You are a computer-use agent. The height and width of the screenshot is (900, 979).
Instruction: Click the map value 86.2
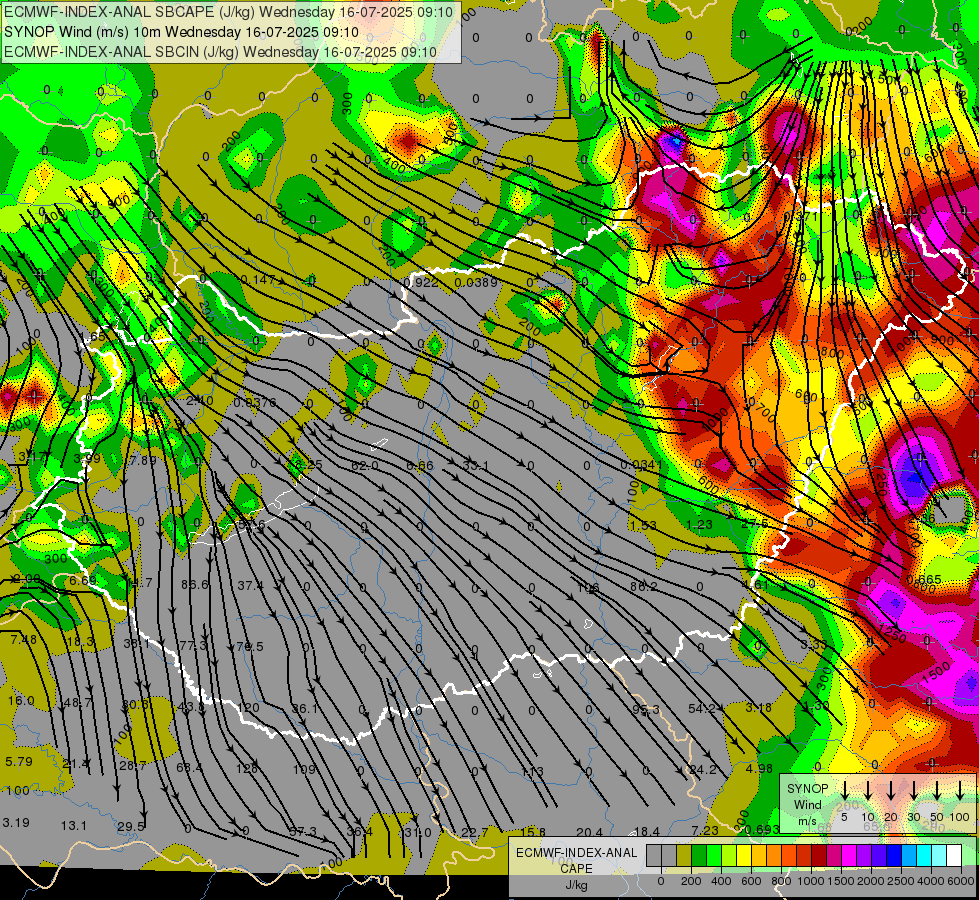[643, 586]
